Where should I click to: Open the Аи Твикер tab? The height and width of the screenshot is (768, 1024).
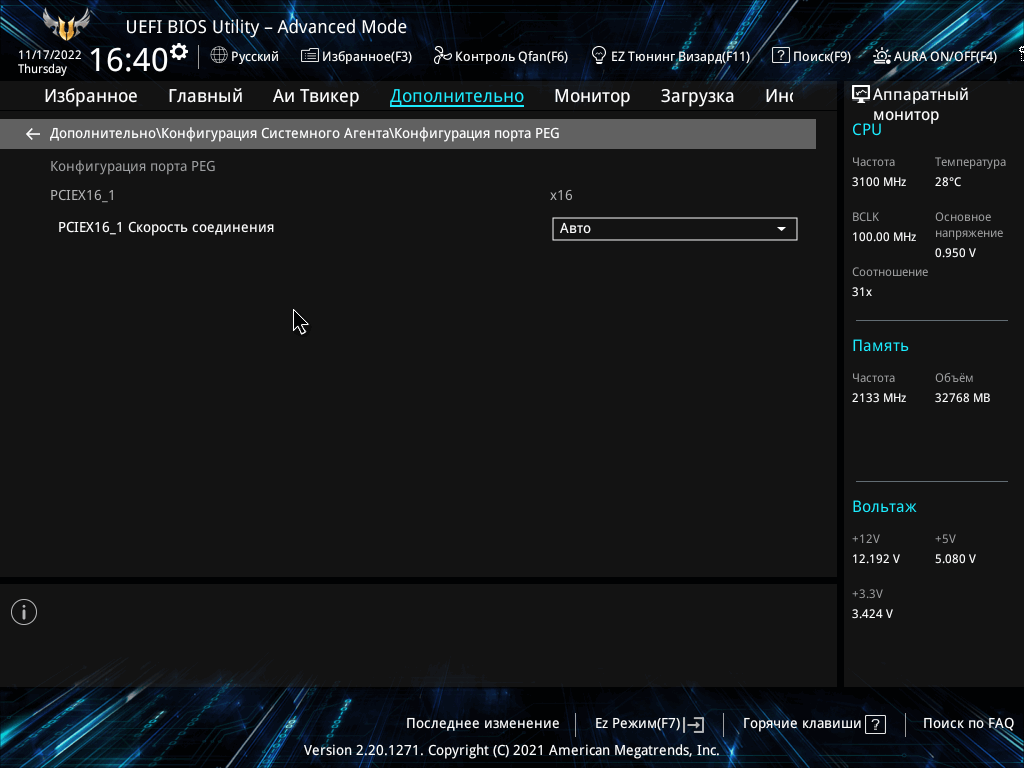[316, 96]
